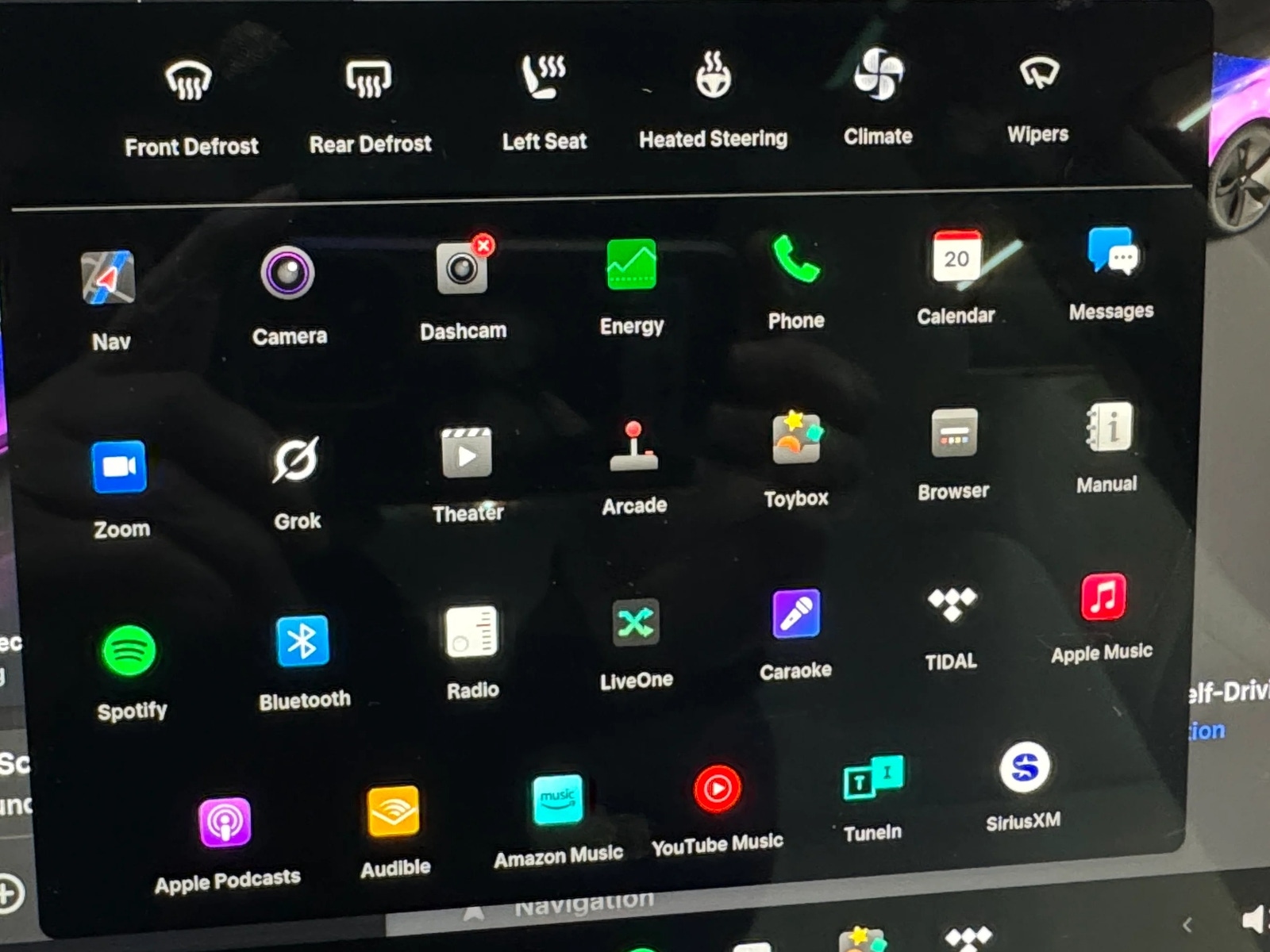Viewport: 1270px width, 952px height.
Task: Launch the Toybox app
Action: point(796,438)
